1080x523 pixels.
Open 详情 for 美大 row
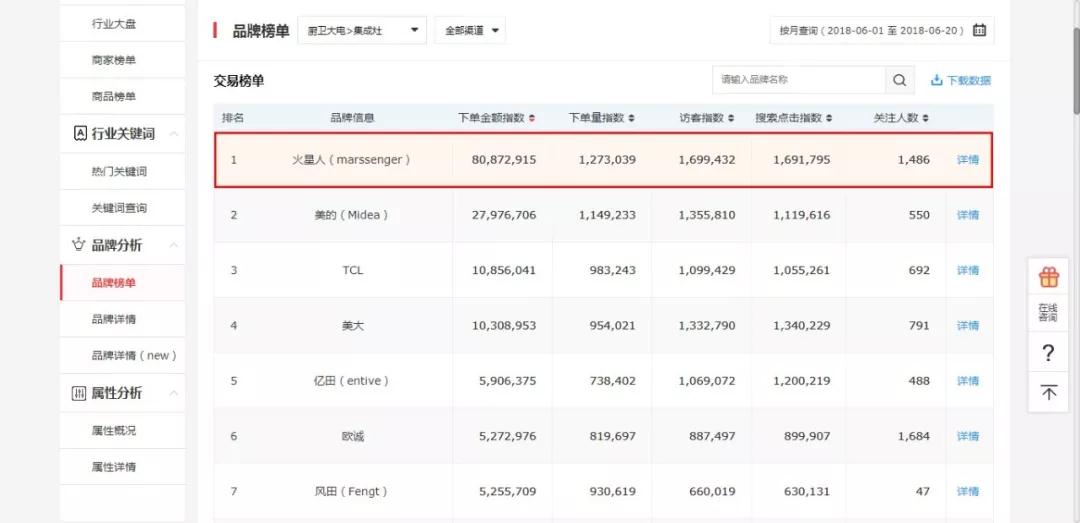(968, 325)
